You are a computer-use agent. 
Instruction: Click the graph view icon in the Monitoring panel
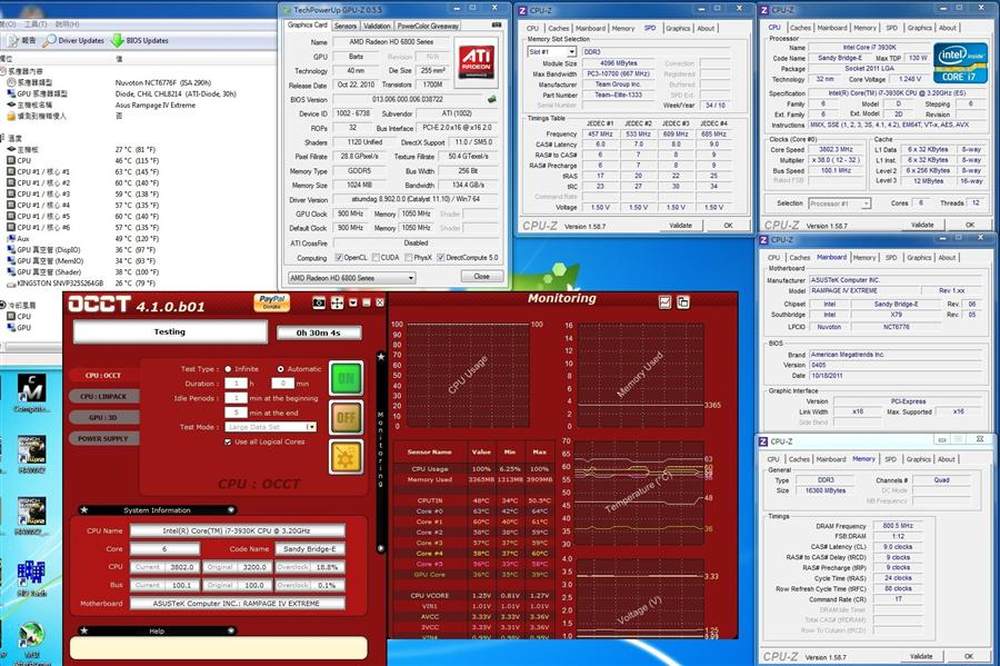pyautogui.click(x=665, y=302)
